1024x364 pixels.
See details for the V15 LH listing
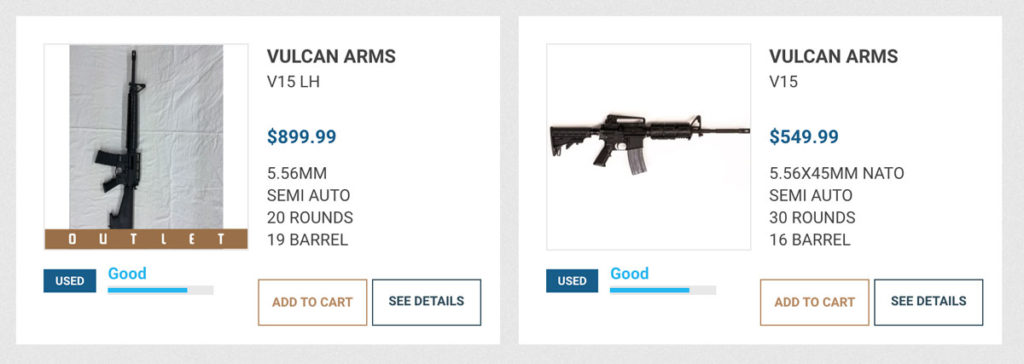click(426, 302)
